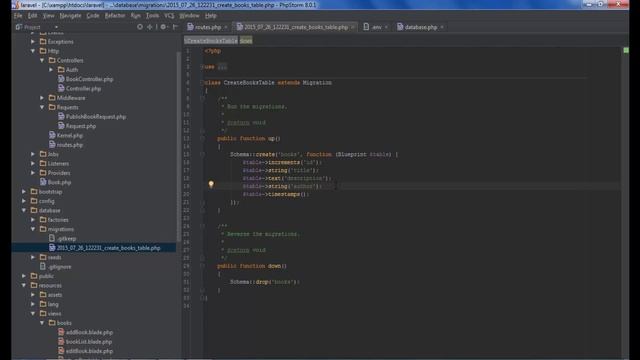Click the folder icon beside public
The width and height of the screenshot is (640, 360).
click(x=34, y=276)
